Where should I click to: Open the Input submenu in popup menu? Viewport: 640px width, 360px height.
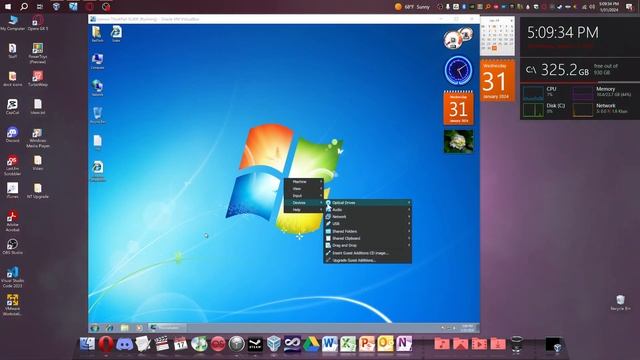[x=303, y=196]
